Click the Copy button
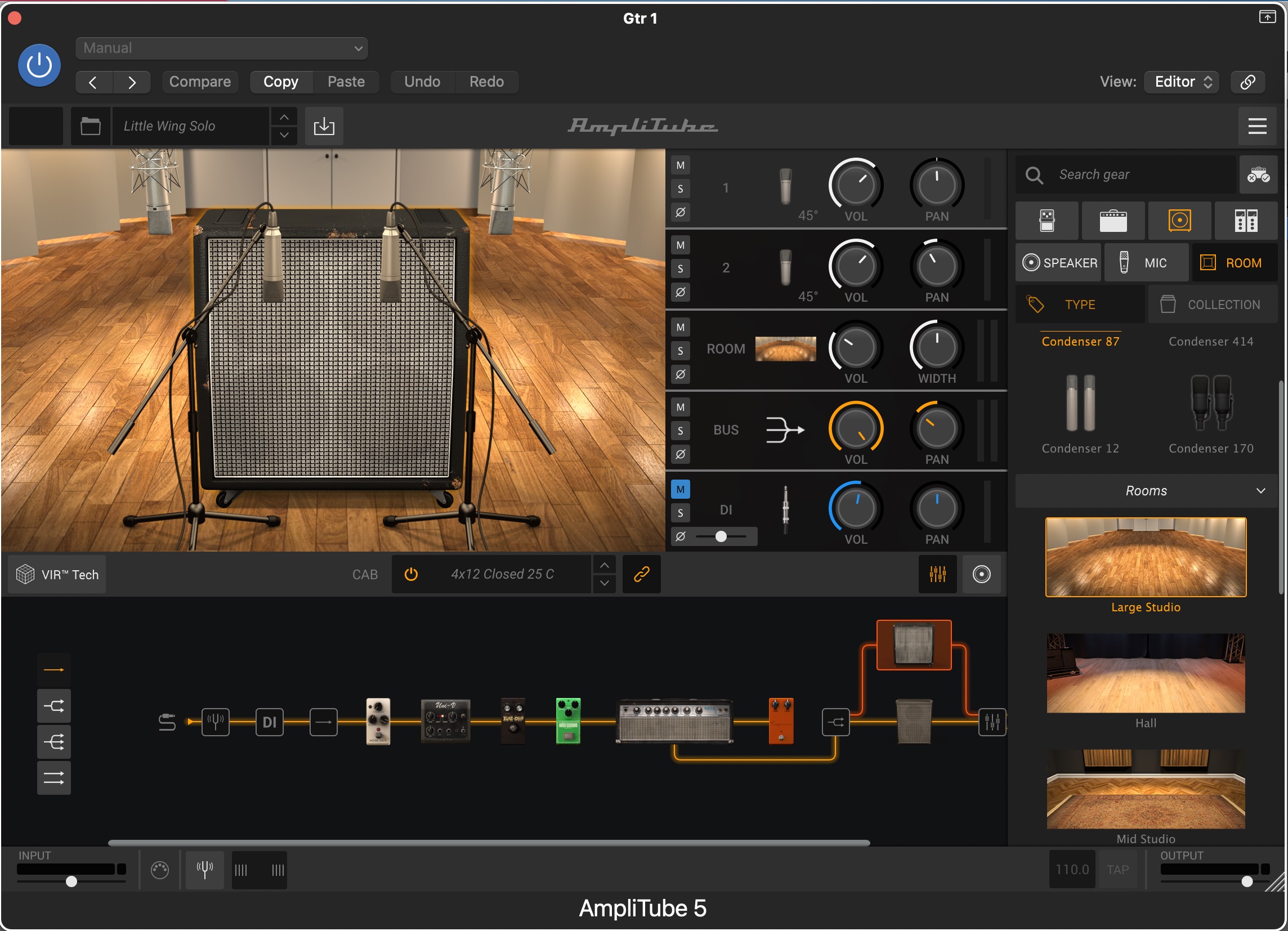 click(x=281, y=82)
